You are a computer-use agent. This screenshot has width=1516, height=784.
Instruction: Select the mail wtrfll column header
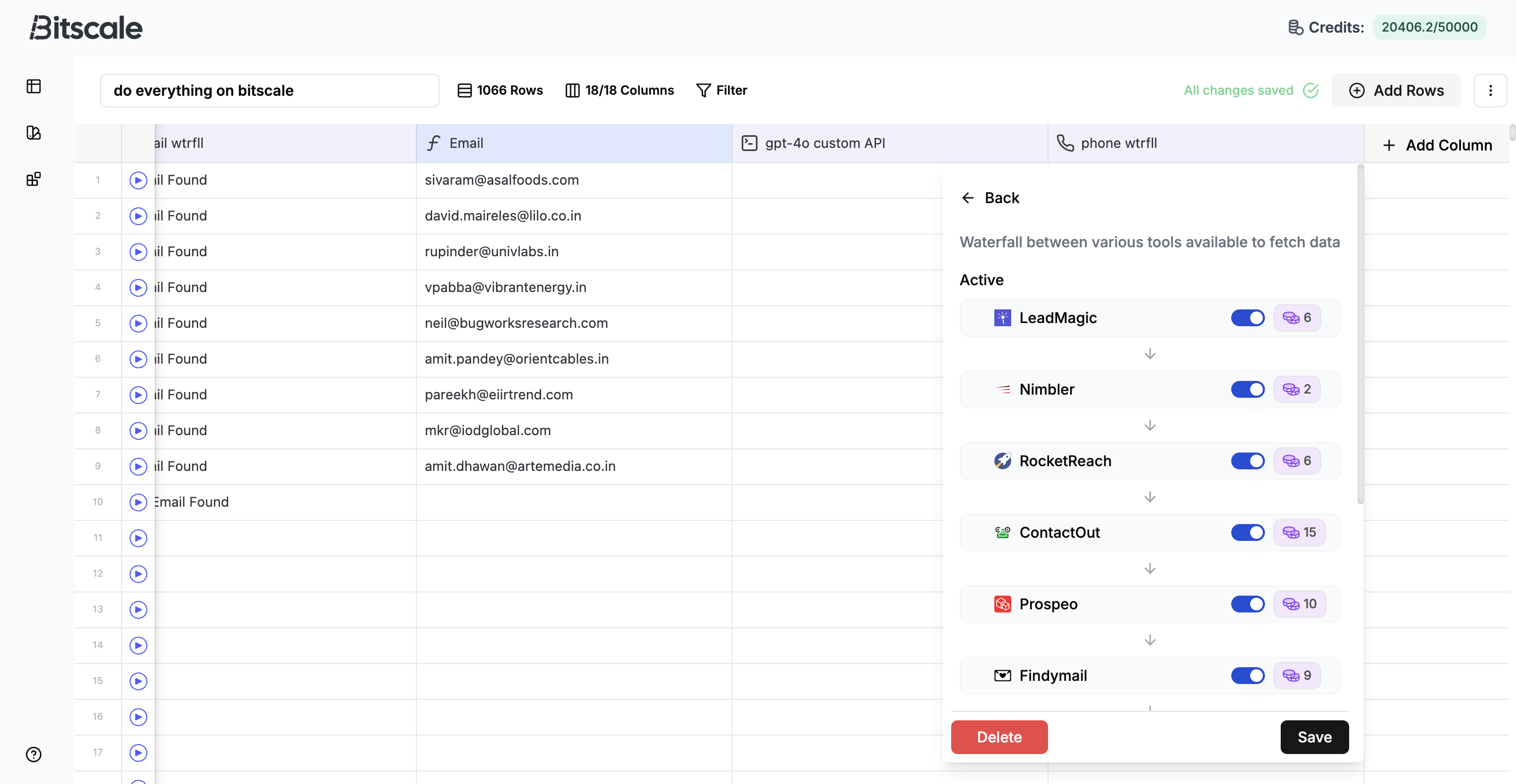[285, 144]
